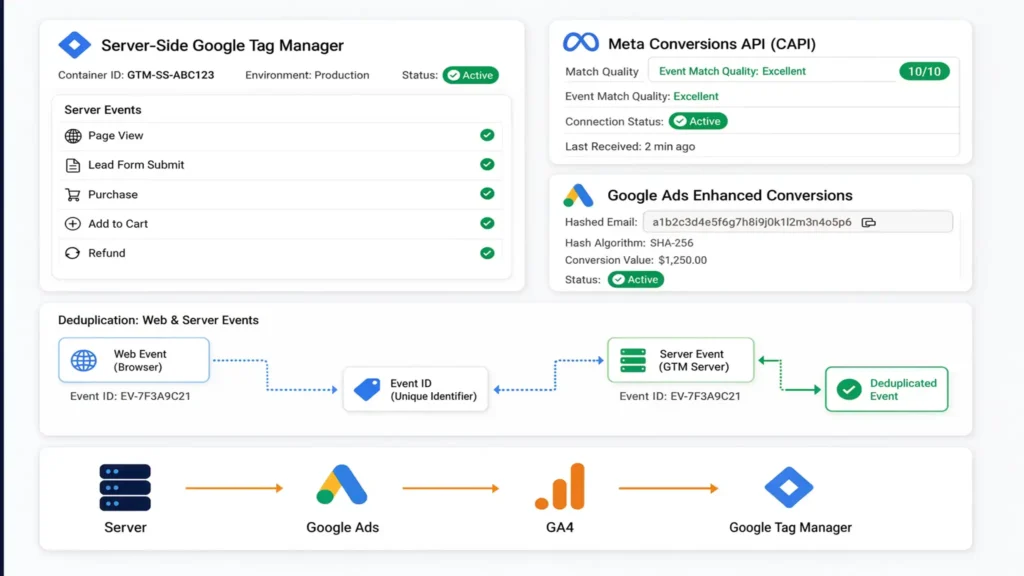Click the Purchase event label
The height and width of the screenshot is (576, 1024).
[x=113, y=195]
